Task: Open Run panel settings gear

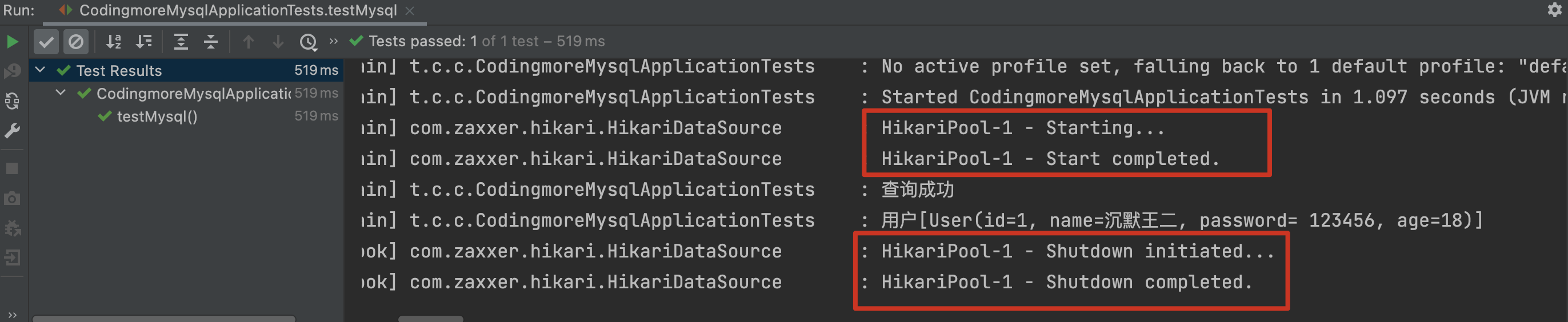Action: (x=1555, y=10)
